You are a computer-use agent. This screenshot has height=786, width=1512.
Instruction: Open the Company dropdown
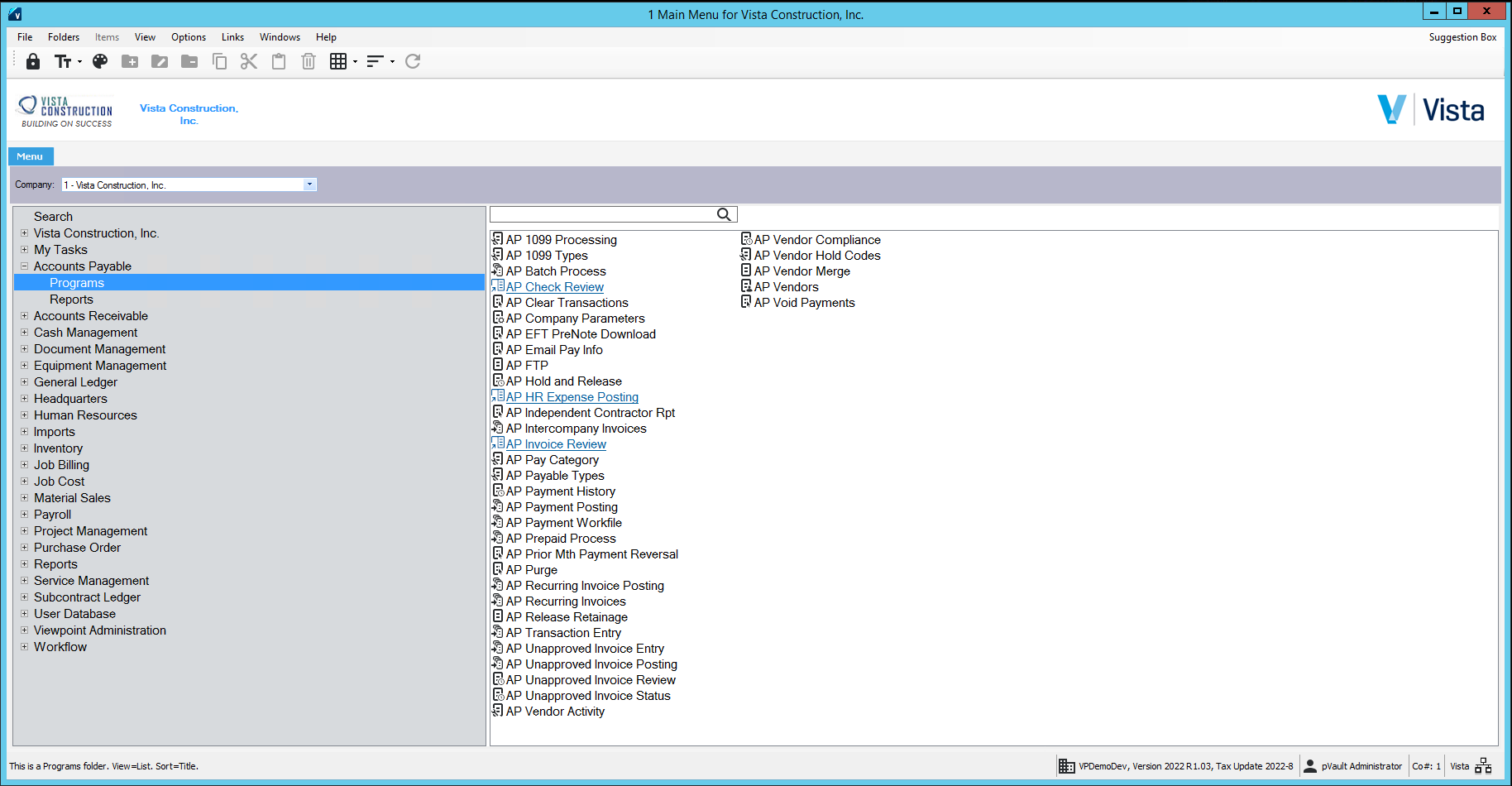pyautogui.click(x=309, y=185)
